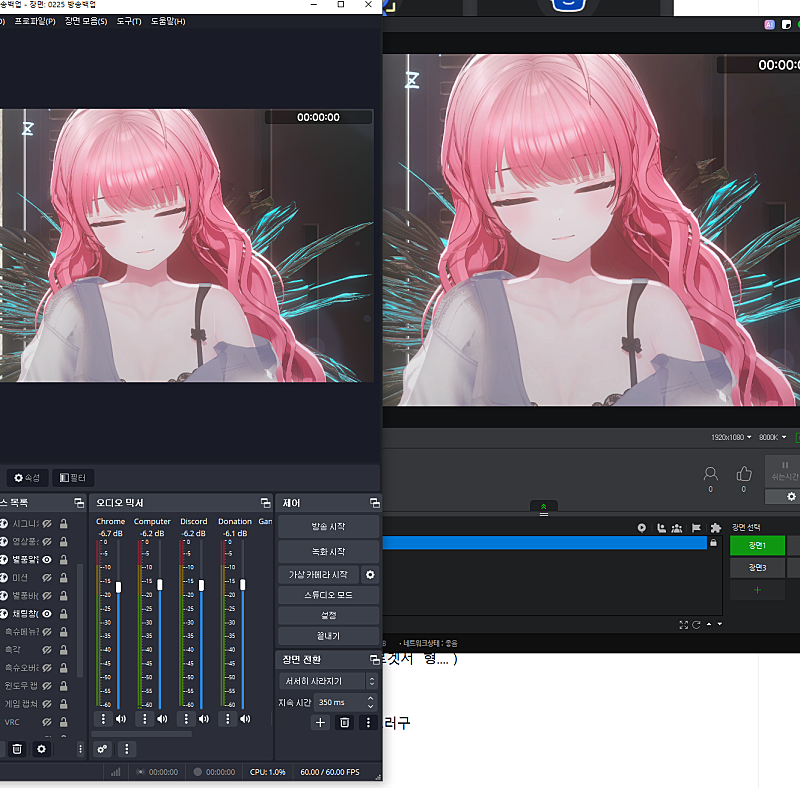This screenshot has width=800, height=788.
Task: Pop out the sources list dock
Action: [79, 503]
